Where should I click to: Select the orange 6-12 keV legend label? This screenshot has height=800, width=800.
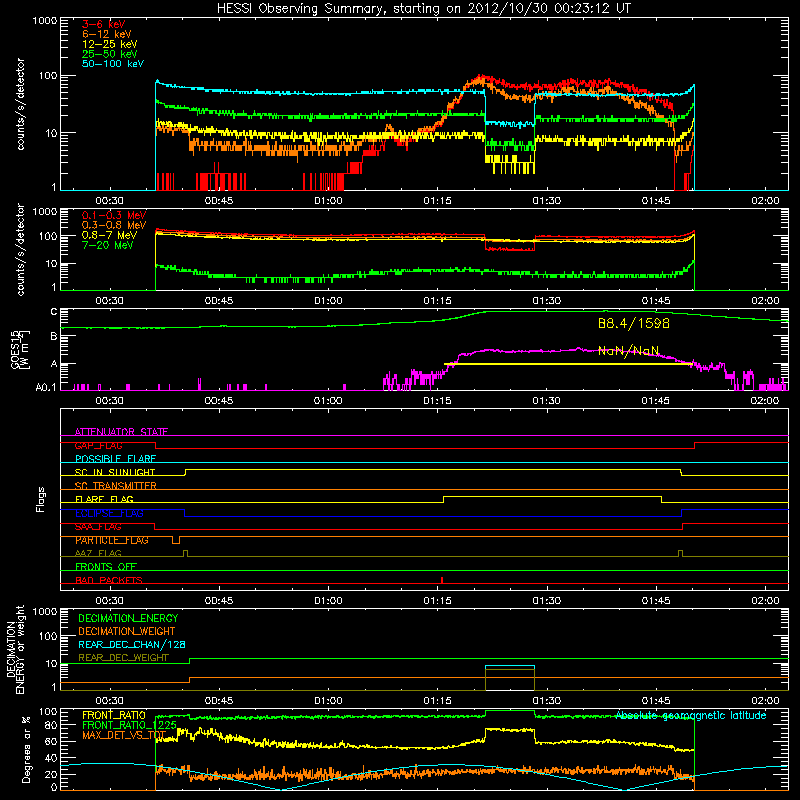[x=106, y=34]
